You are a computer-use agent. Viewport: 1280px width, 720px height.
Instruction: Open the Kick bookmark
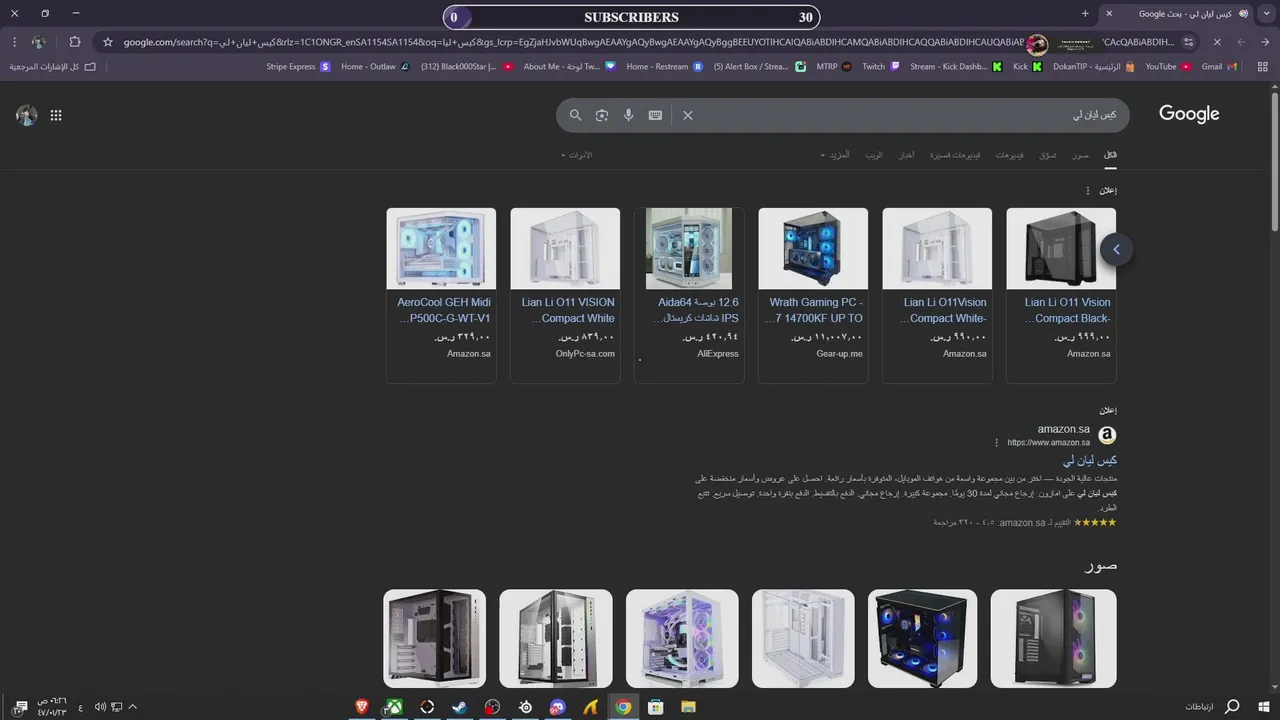point(1026,67)
